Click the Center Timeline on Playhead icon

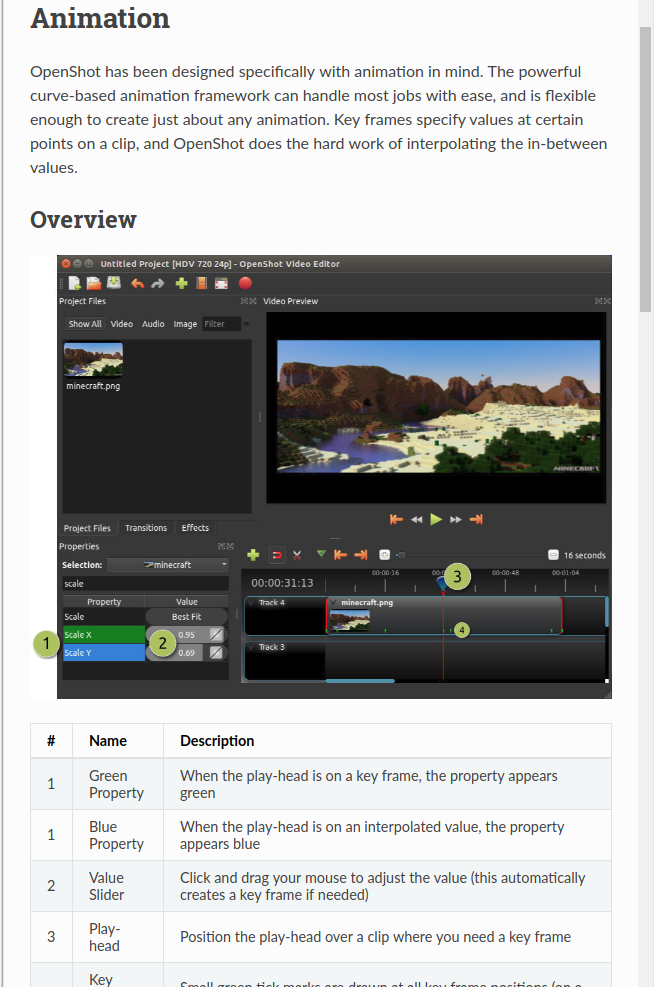click(385, 555)
